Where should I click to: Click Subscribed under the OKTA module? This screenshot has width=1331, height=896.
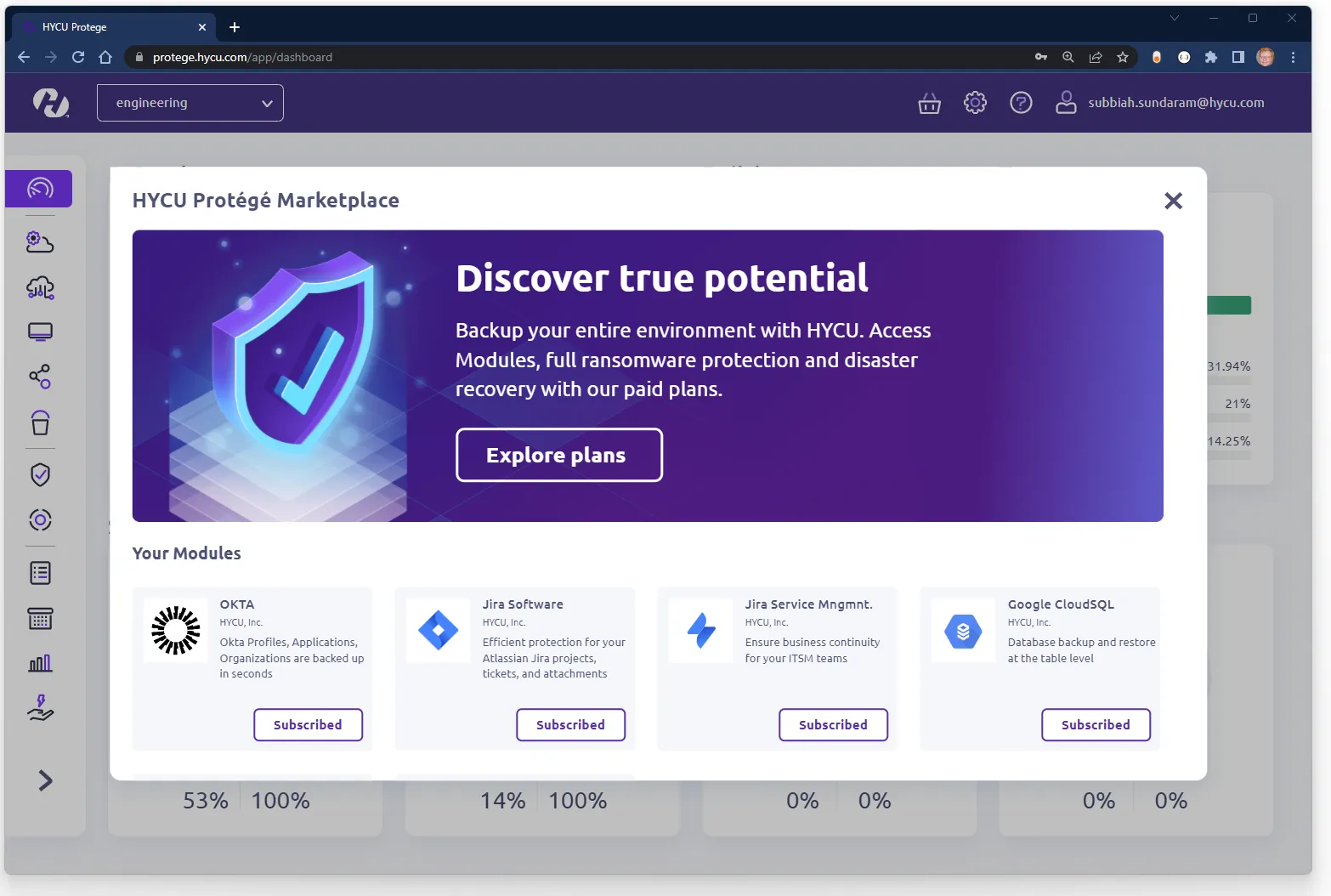click(x=308, y=724)
